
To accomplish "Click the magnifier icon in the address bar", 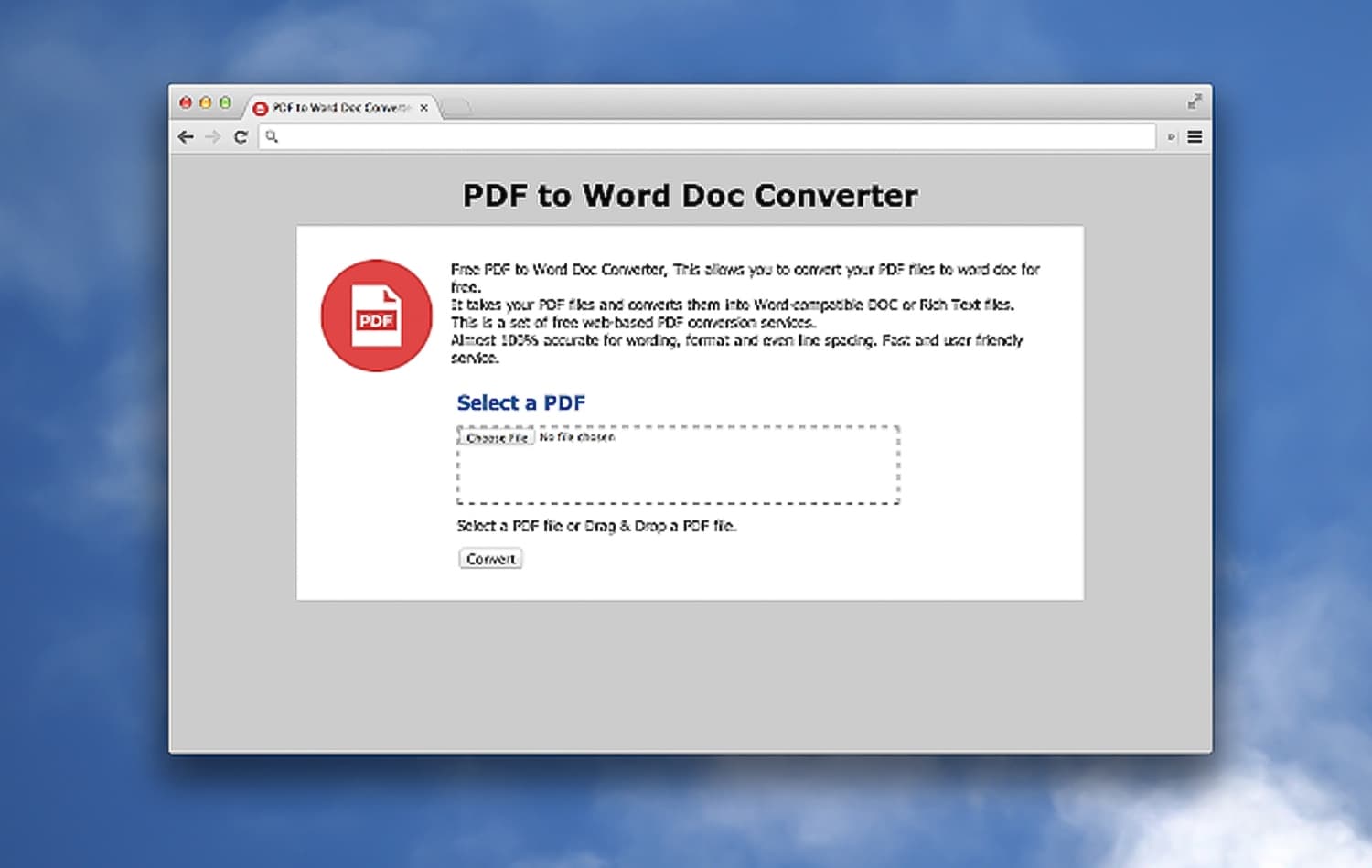I will [x=270, y=136].
